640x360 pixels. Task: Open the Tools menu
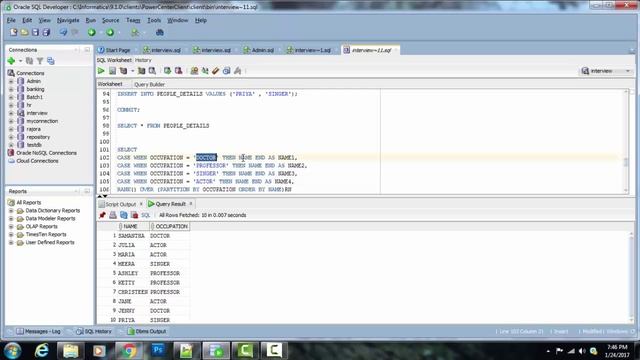154,20
